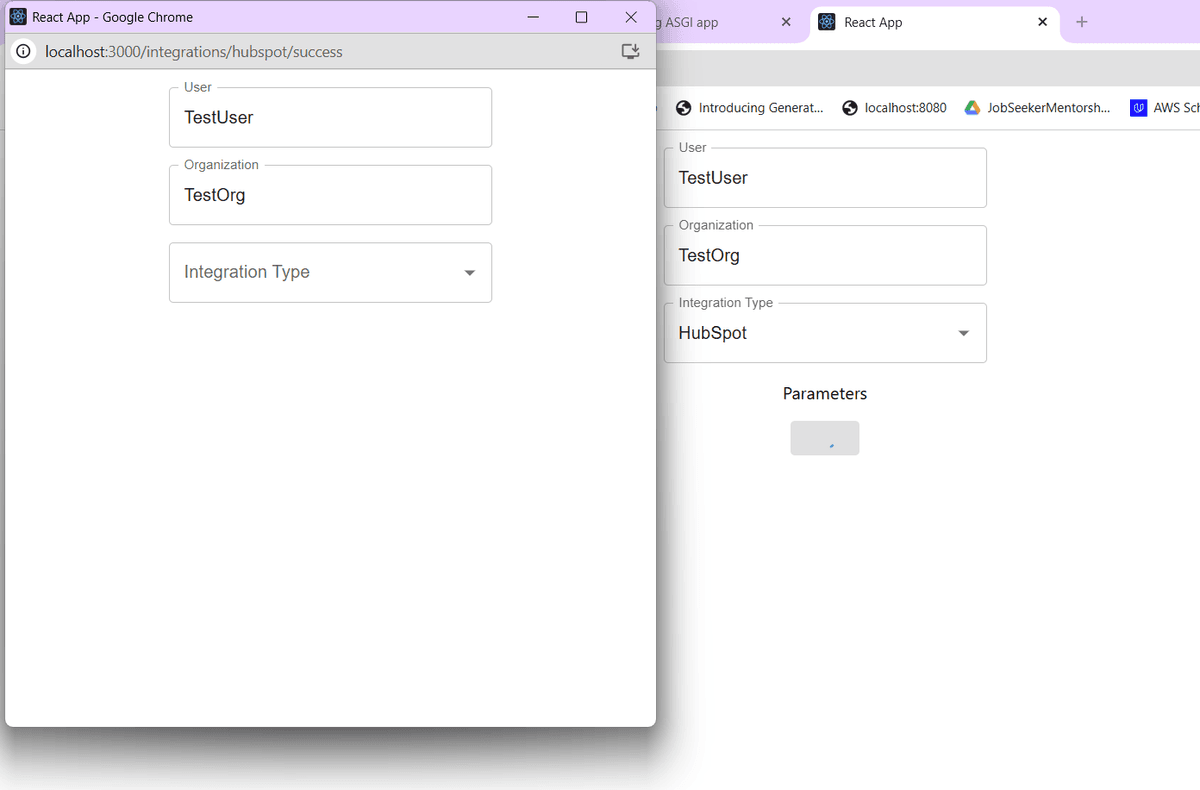Click the install app icon in popup address bar
The image size is (1200, 790).
[x=630, y=52]
